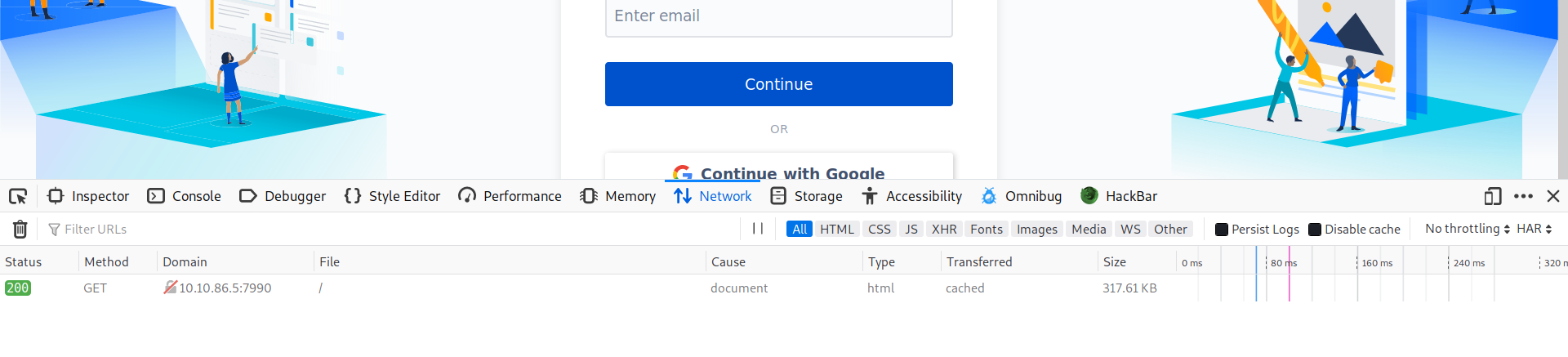The height and width of the screenshot is (357, 1568).
Task: Switch to the Storage tab
Action: coord(807,196)
